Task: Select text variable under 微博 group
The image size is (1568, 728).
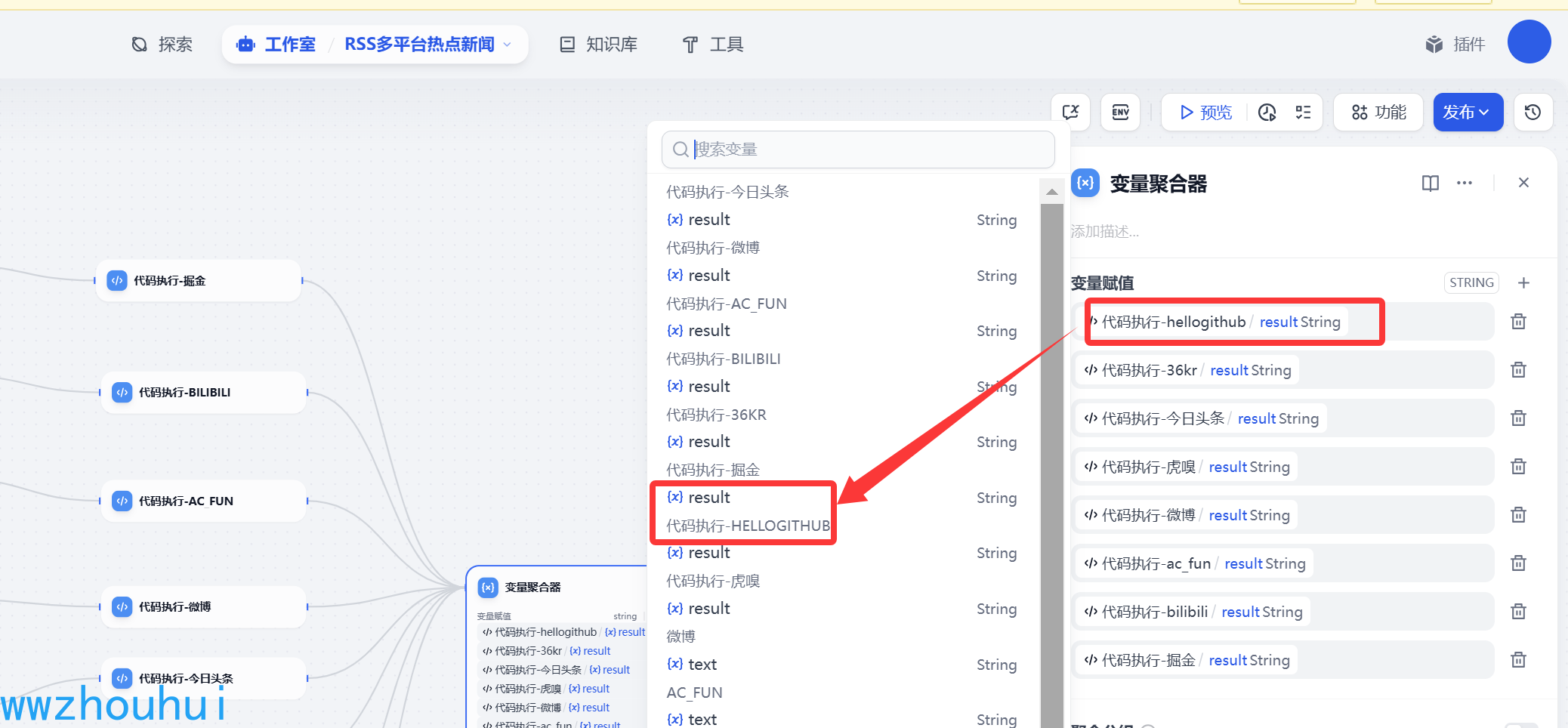Action: [841, 665]
